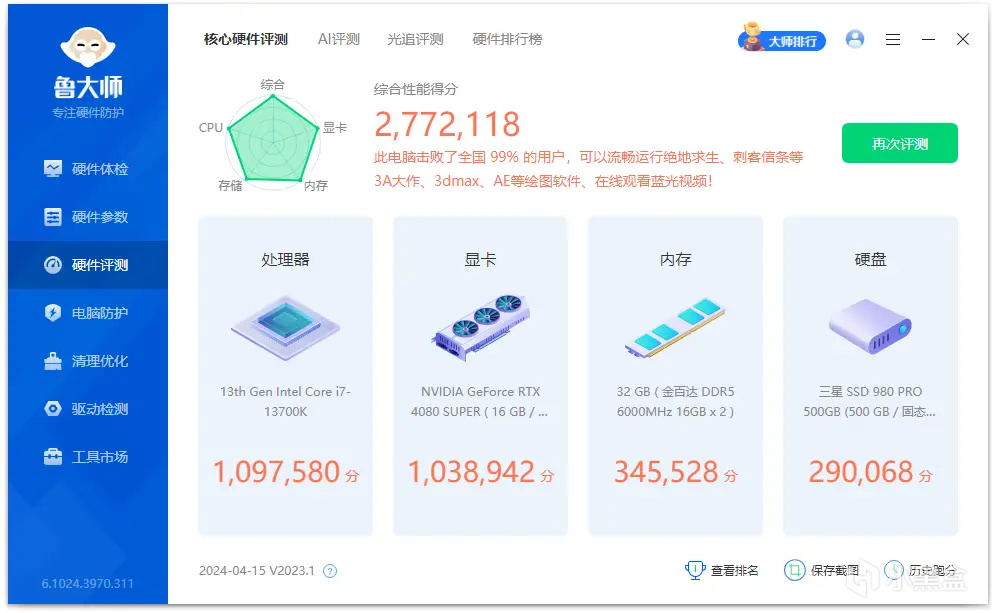Click the 显卡 card title

[x=480, y=260]
